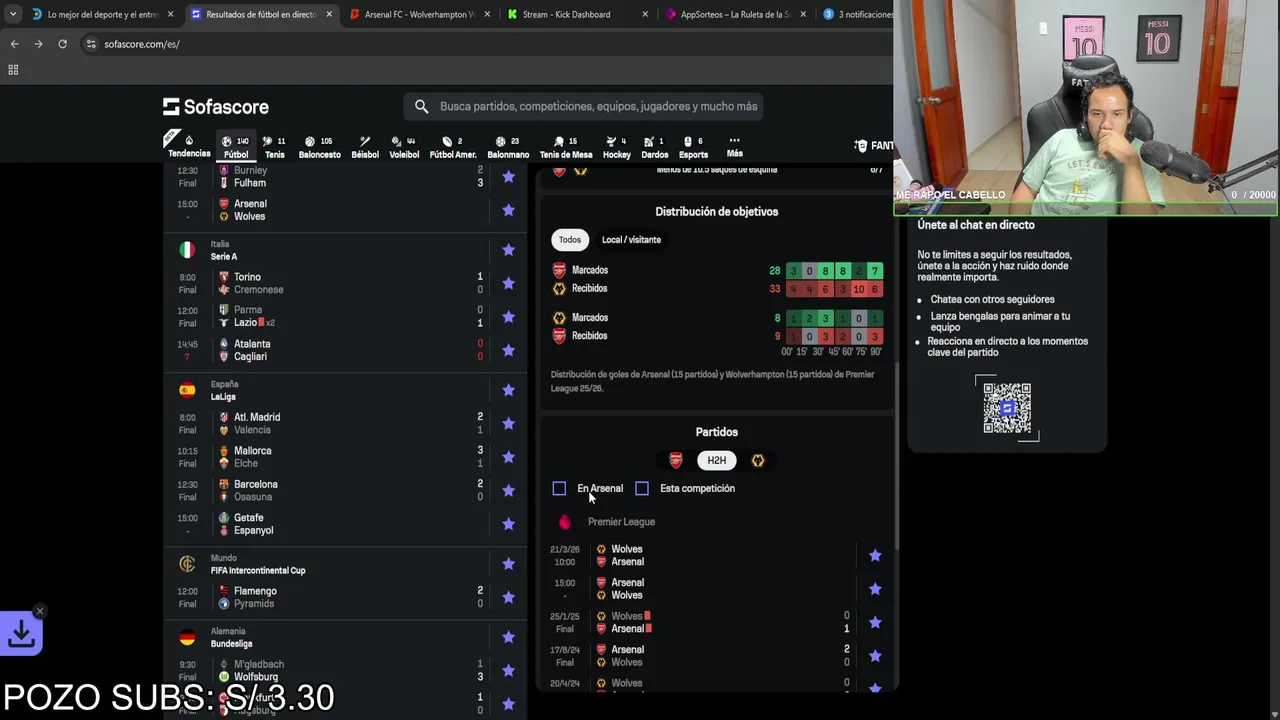The height and width of the screenshot is (720, 1280).
Task: Open the apps grid icon in the bookmarks bar
Action: 13,70
